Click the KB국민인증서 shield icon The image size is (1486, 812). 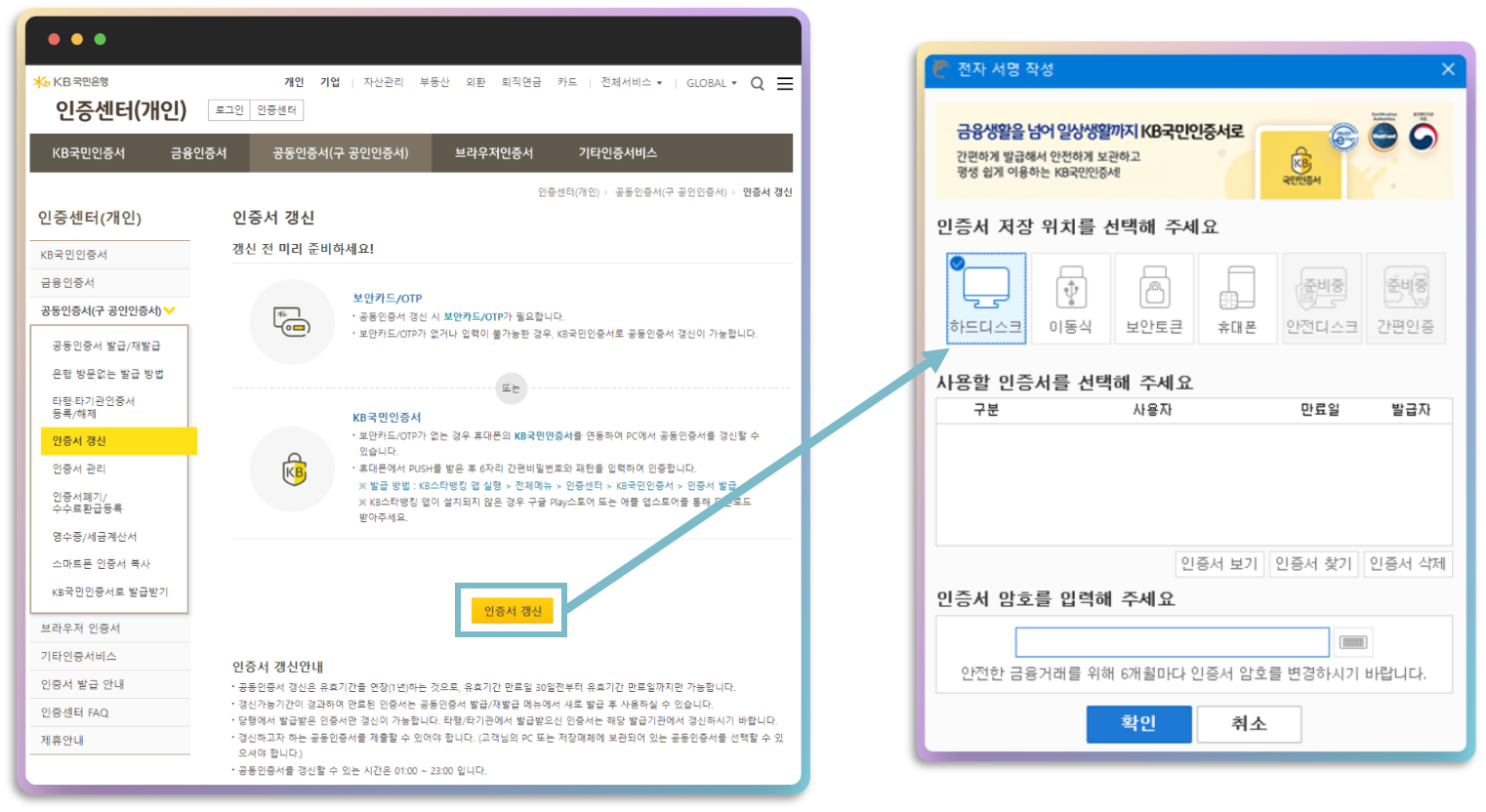point(293,469)
